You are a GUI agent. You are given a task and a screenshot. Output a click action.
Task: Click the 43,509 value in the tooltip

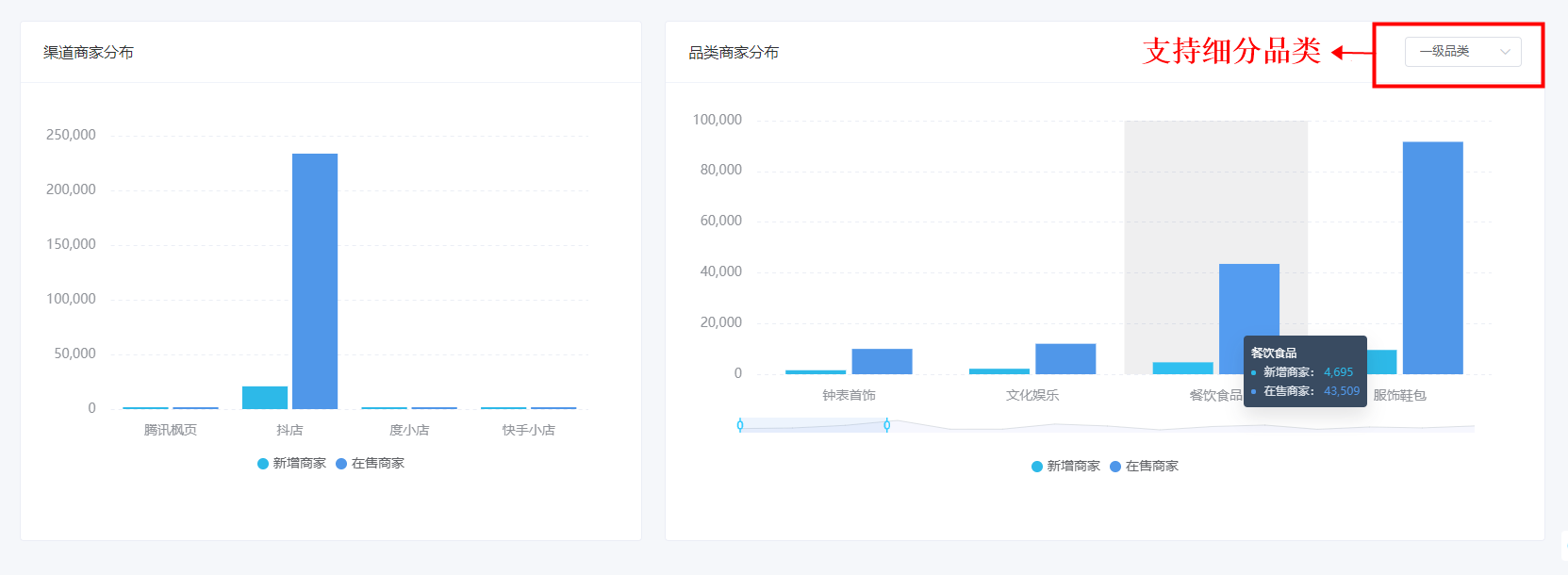coord(1342,391)
